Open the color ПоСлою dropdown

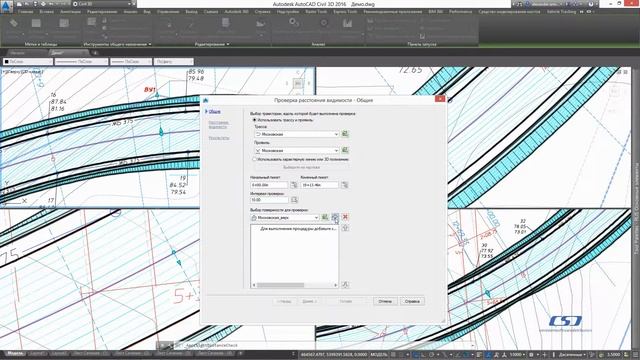click(x=28, y=62)
